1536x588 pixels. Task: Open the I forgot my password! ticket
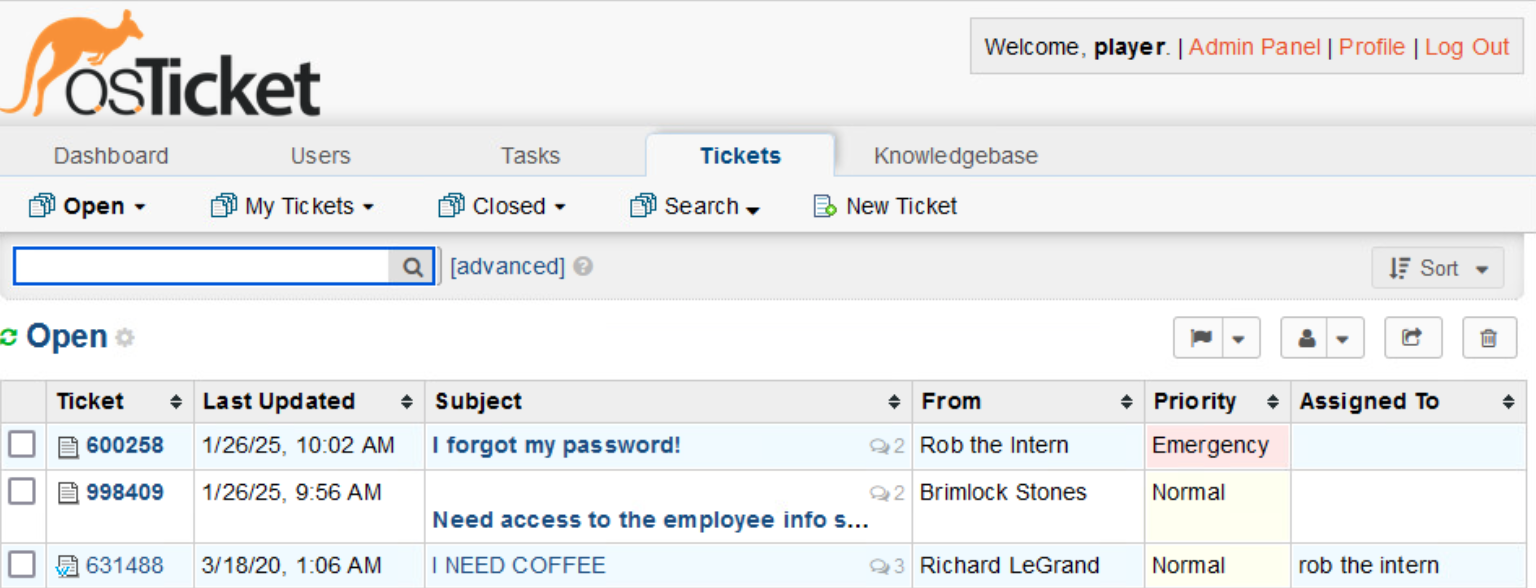pos(556,446)
